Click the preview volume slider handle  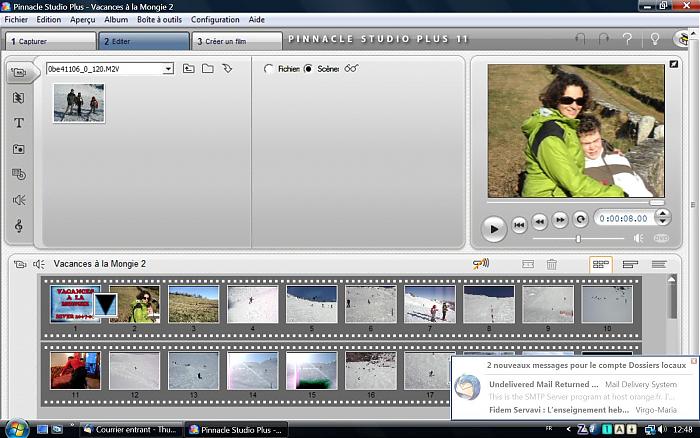click(579, 239)
